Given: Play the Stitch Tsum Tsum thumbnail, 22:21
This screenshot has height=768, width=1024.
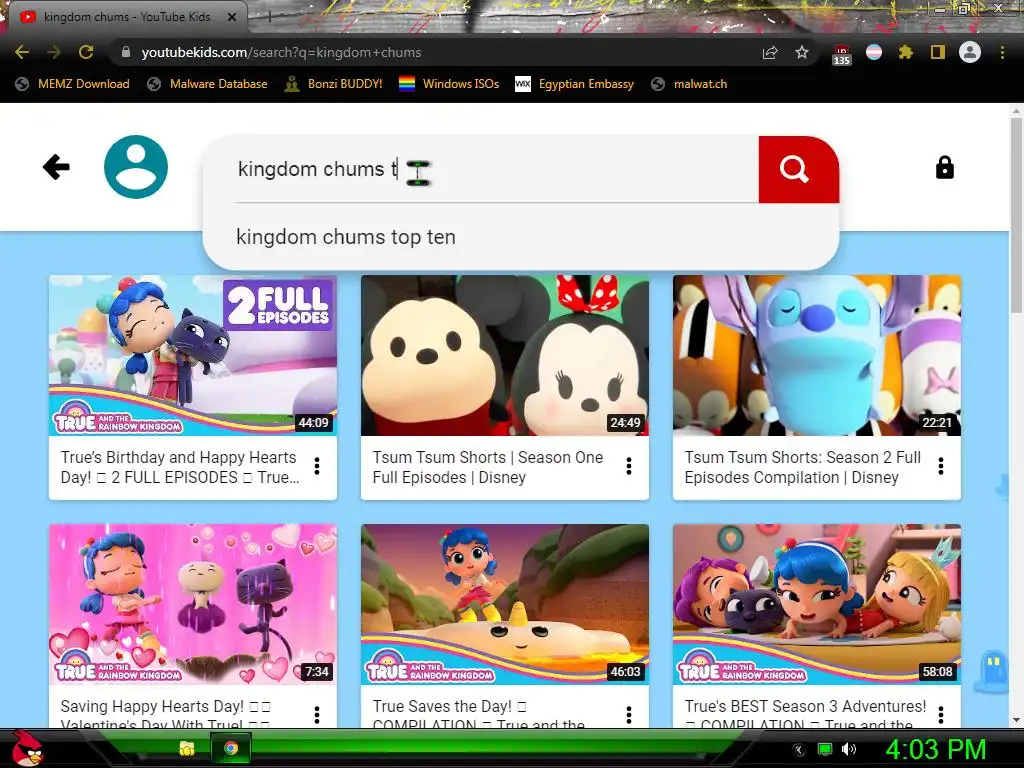Looking at the screenshot, I should click(x=817, y=355).
